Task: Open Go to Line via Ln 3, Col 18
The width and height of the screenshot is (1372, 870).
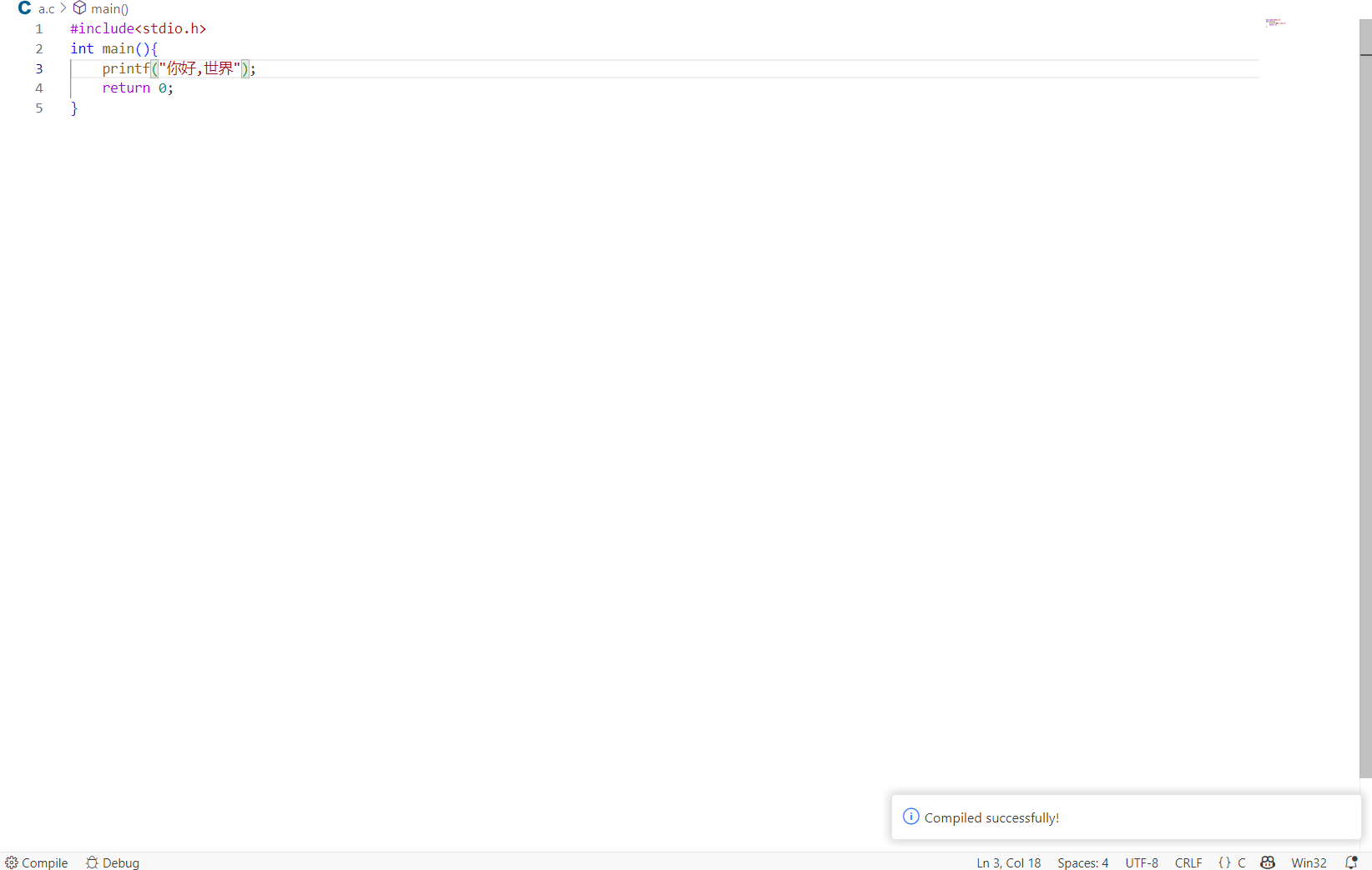Action: [1009, 862]
